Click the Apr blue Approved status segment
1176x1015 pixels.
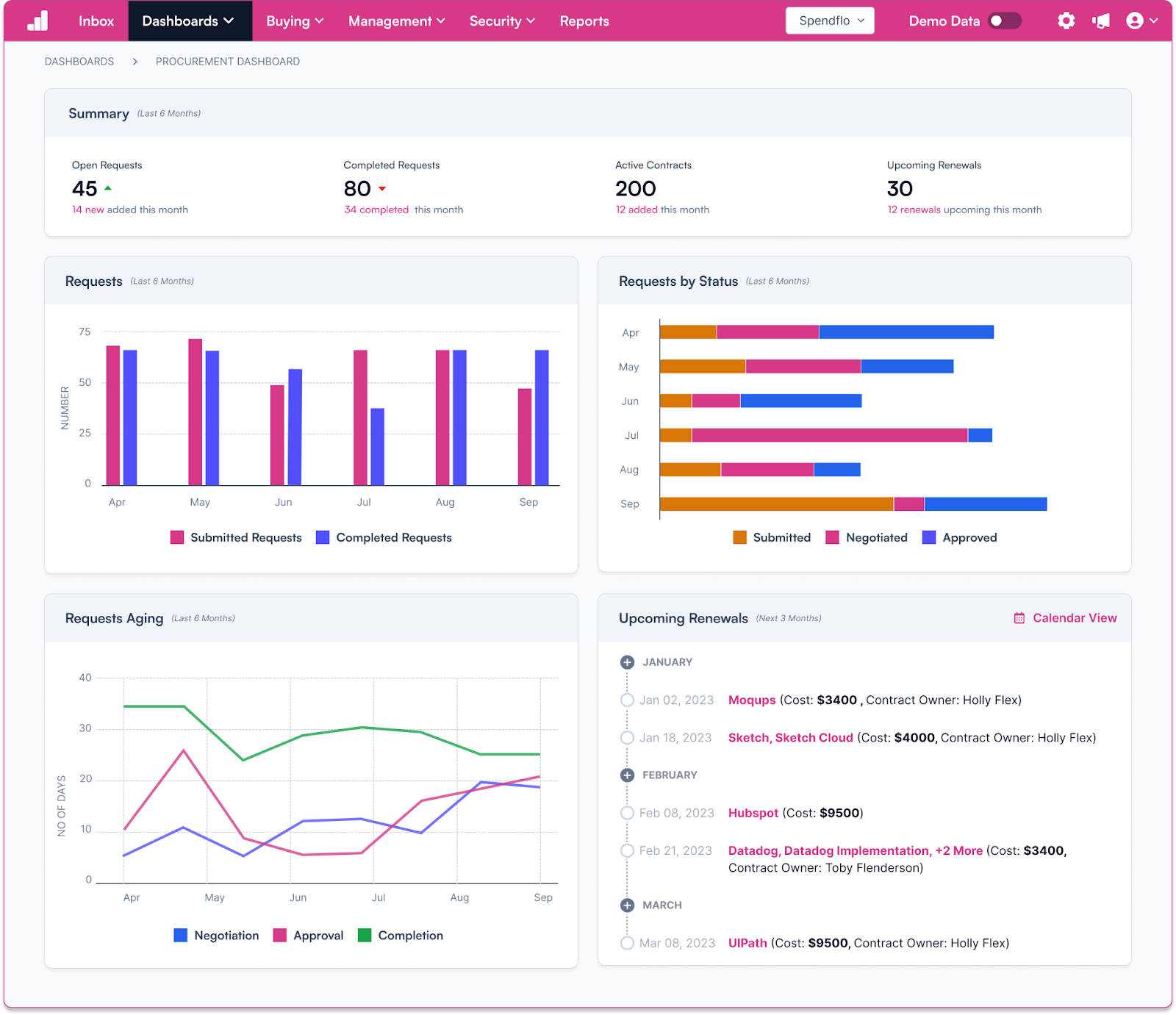pyautogui.click(x=906, y=332)
